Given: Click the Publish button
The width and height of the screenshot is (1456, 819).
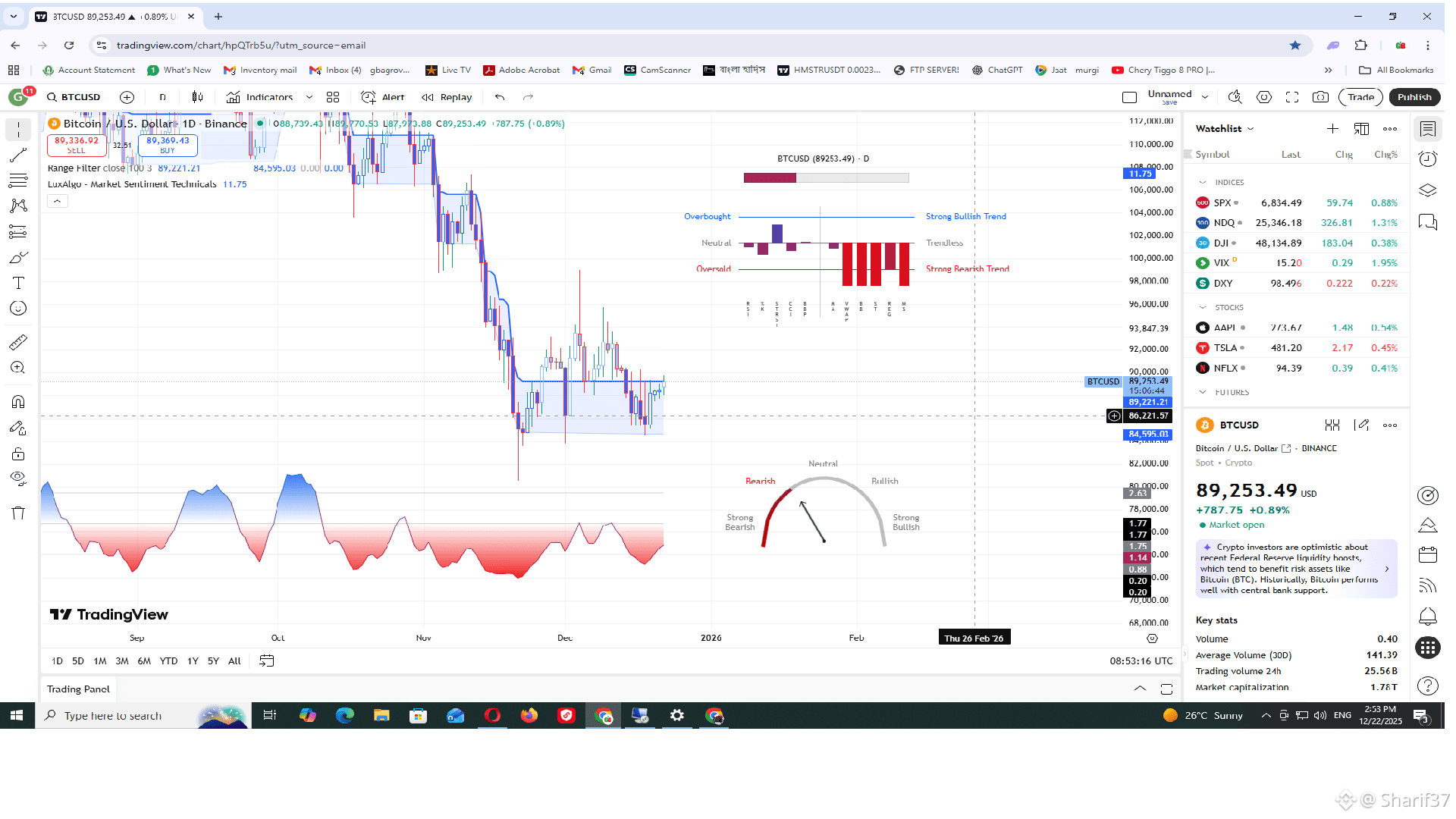Looking at the screenshot, I should 1414,97.
